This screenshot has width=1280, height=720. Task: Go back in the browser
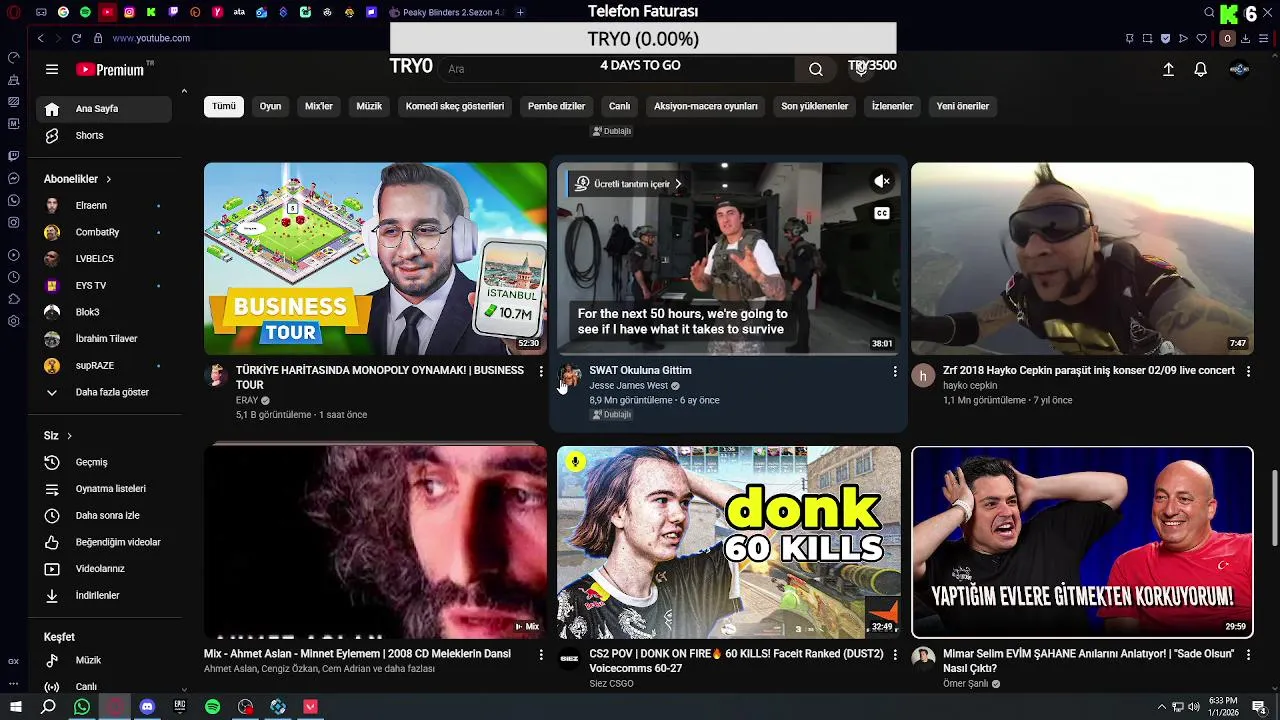pos(40,38)
